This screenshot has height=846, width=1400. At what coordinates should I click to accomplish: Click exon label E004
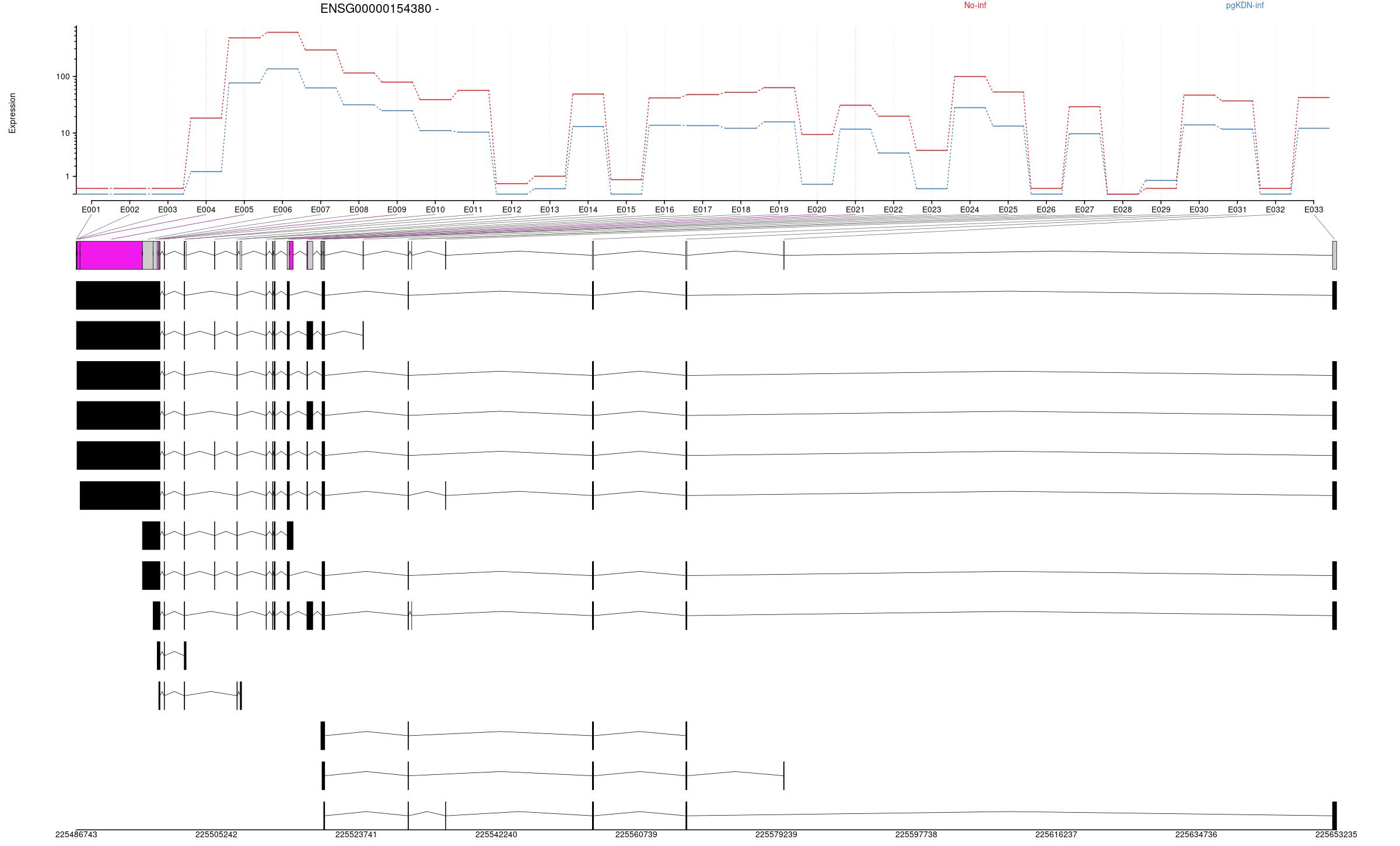(x=206, y=209)
